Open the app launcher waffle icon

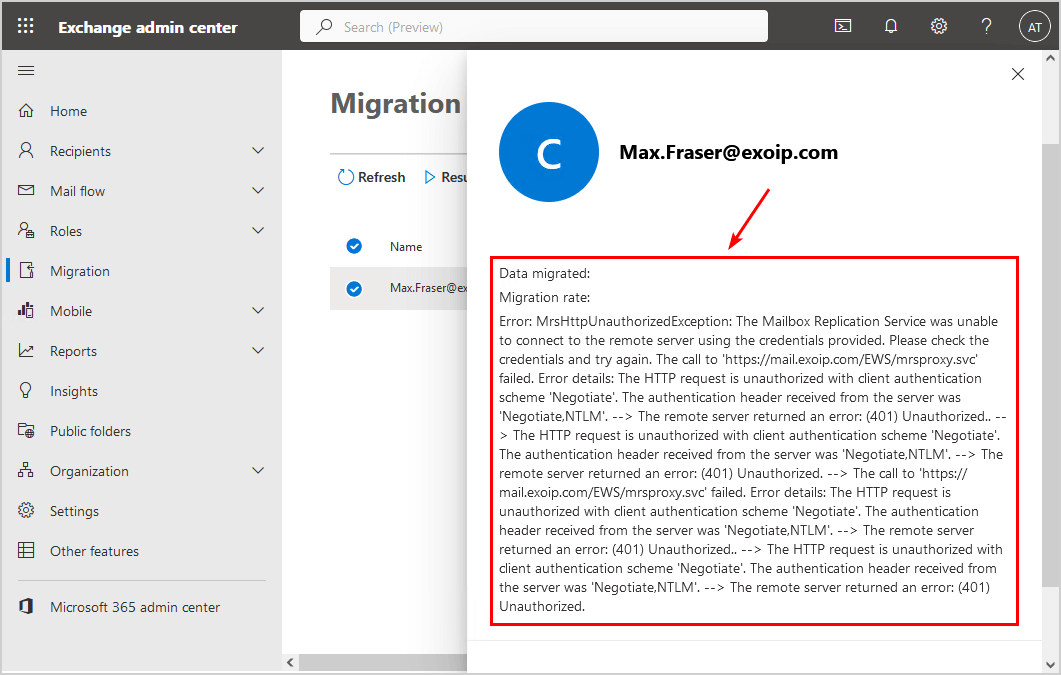tap(25, 26)
